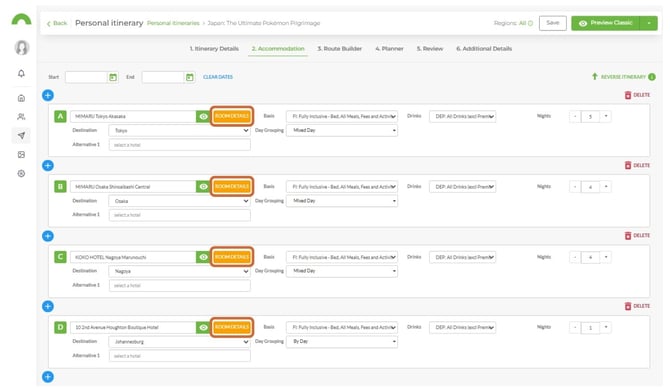The width and height of the screenshot is (670, 391).
Task: Open the Start date calendar picker
Action: 113,77
